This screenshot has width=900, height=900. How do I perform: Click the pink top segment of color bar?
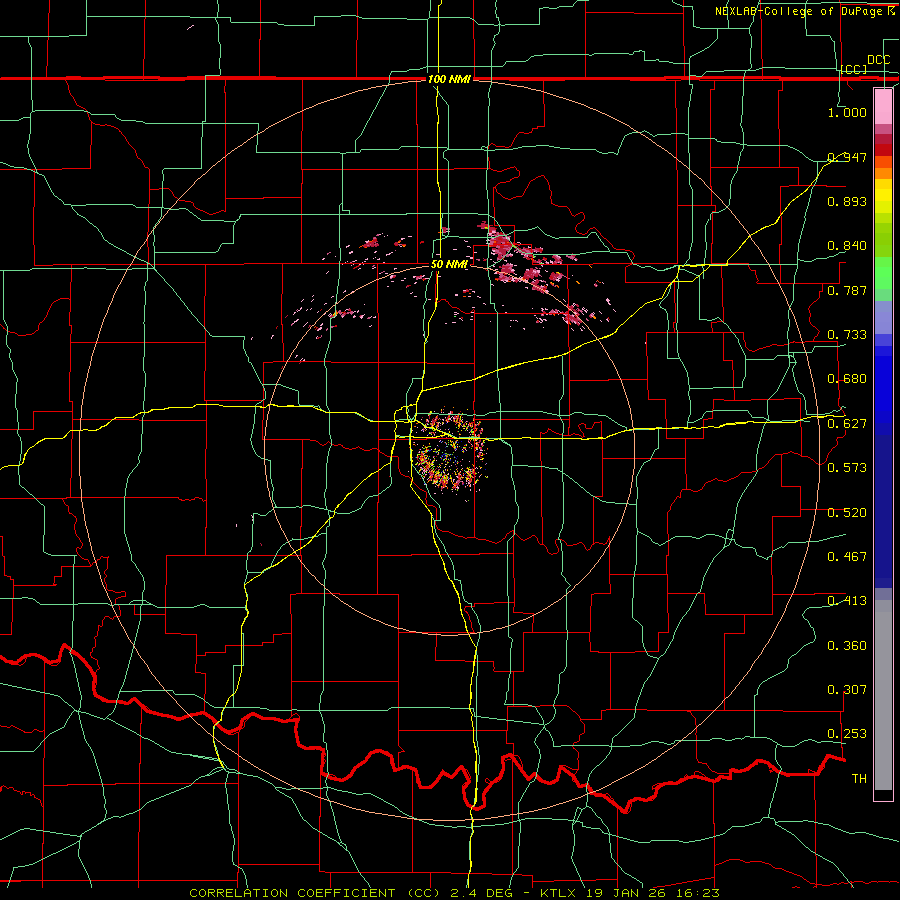pos(883,106)
